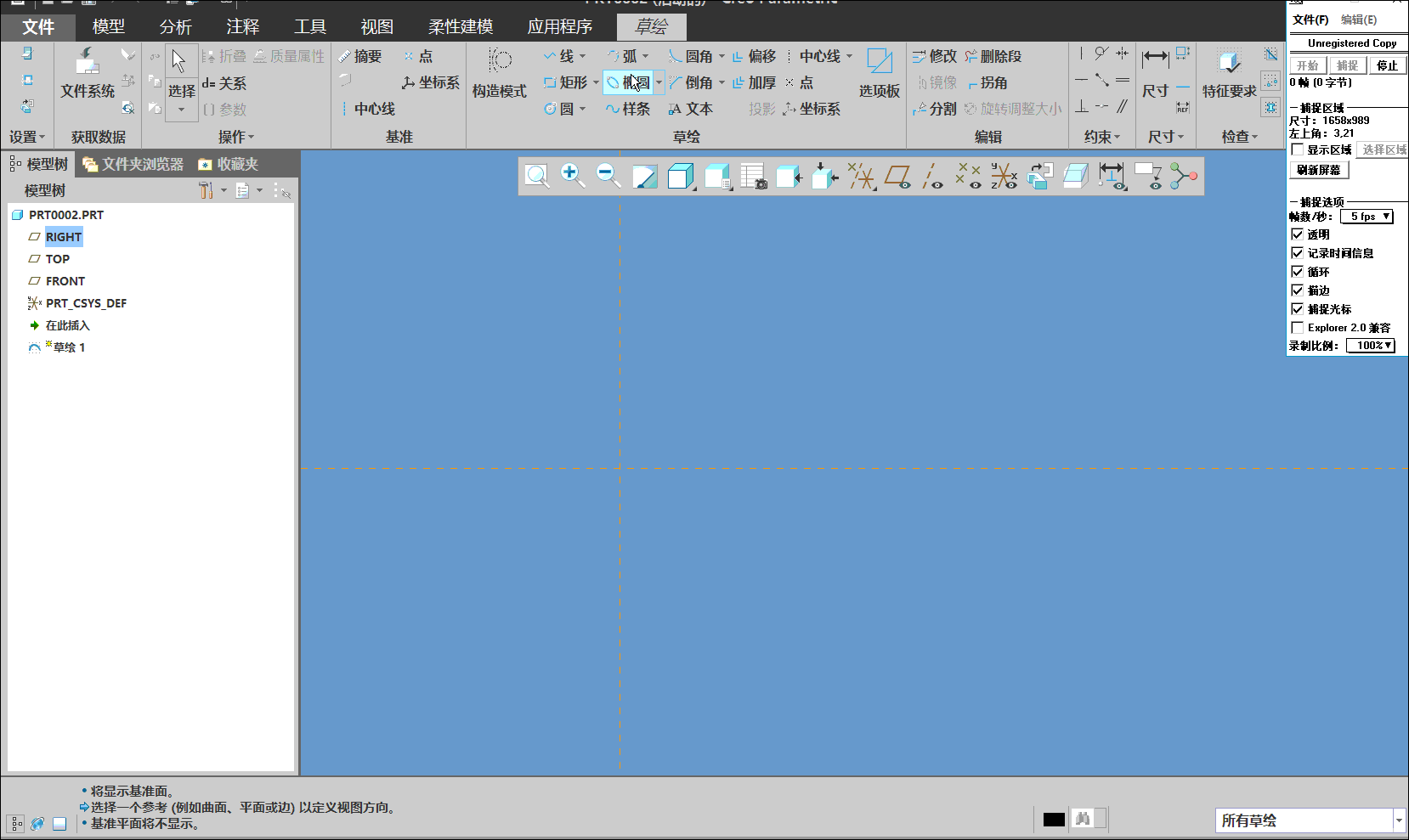Click the 停止 button in recorder
The width and height of the screenshot is (1409, 840).
1387,65
